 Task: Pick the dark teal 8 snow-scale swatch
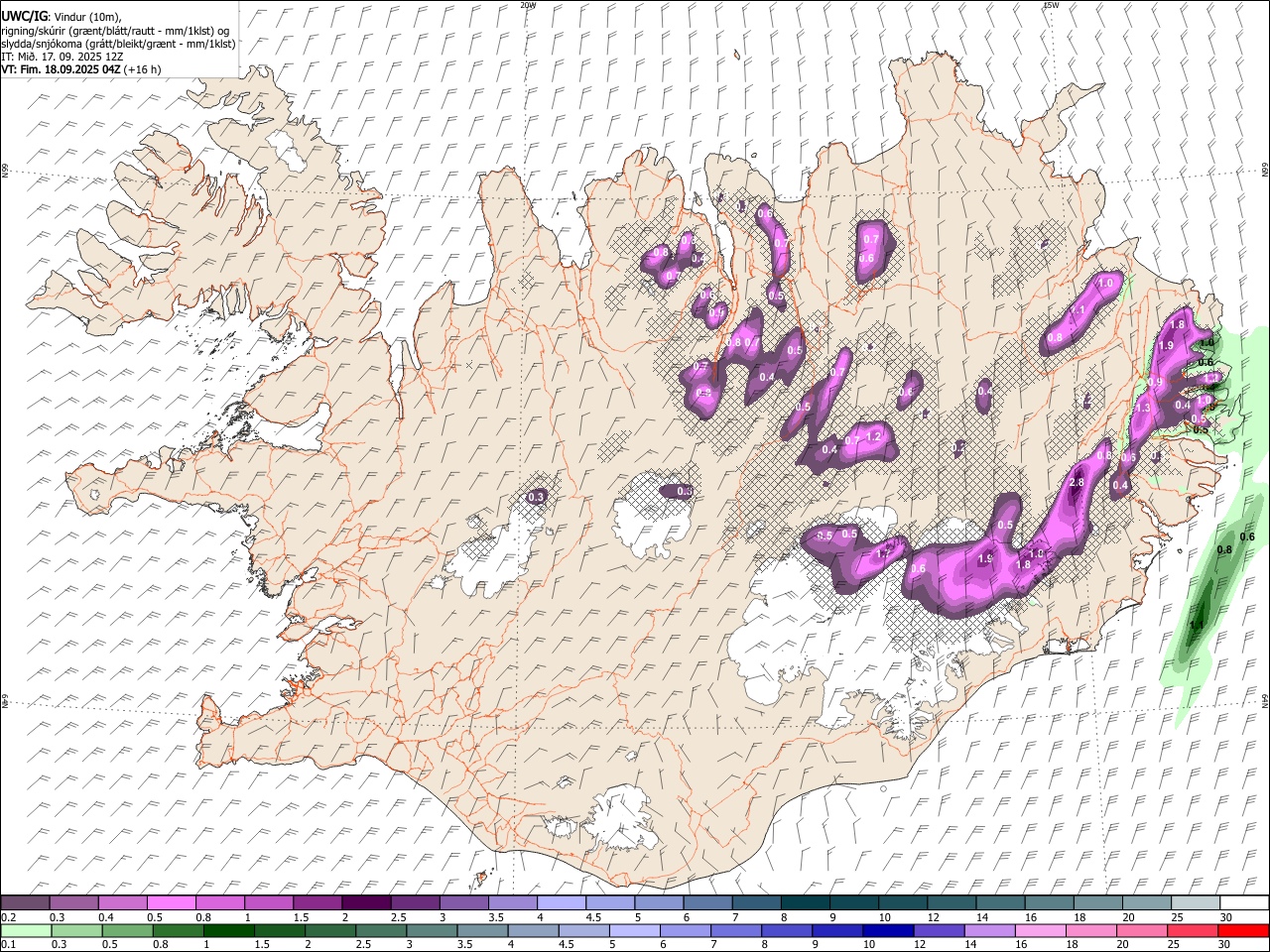(806, 902)
